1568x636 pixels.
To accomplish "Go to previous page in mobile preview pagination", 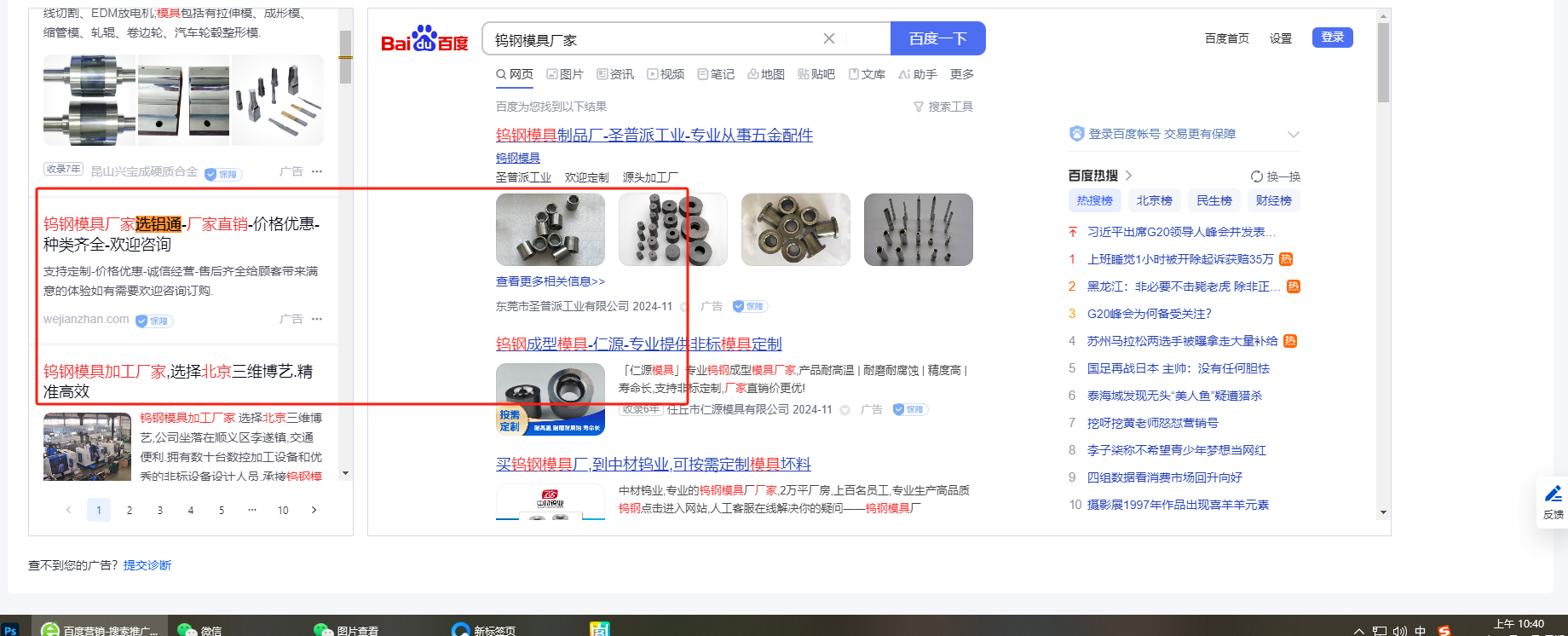I will coord(68,510).
